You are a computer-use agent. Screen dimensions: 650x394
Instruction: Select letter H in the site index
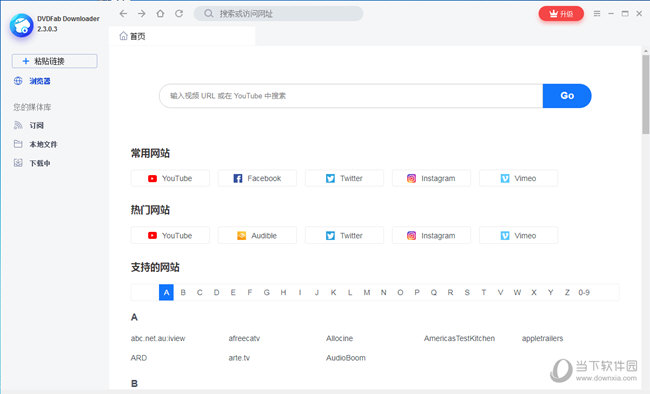pyautogui.click(x=283, y=292)
